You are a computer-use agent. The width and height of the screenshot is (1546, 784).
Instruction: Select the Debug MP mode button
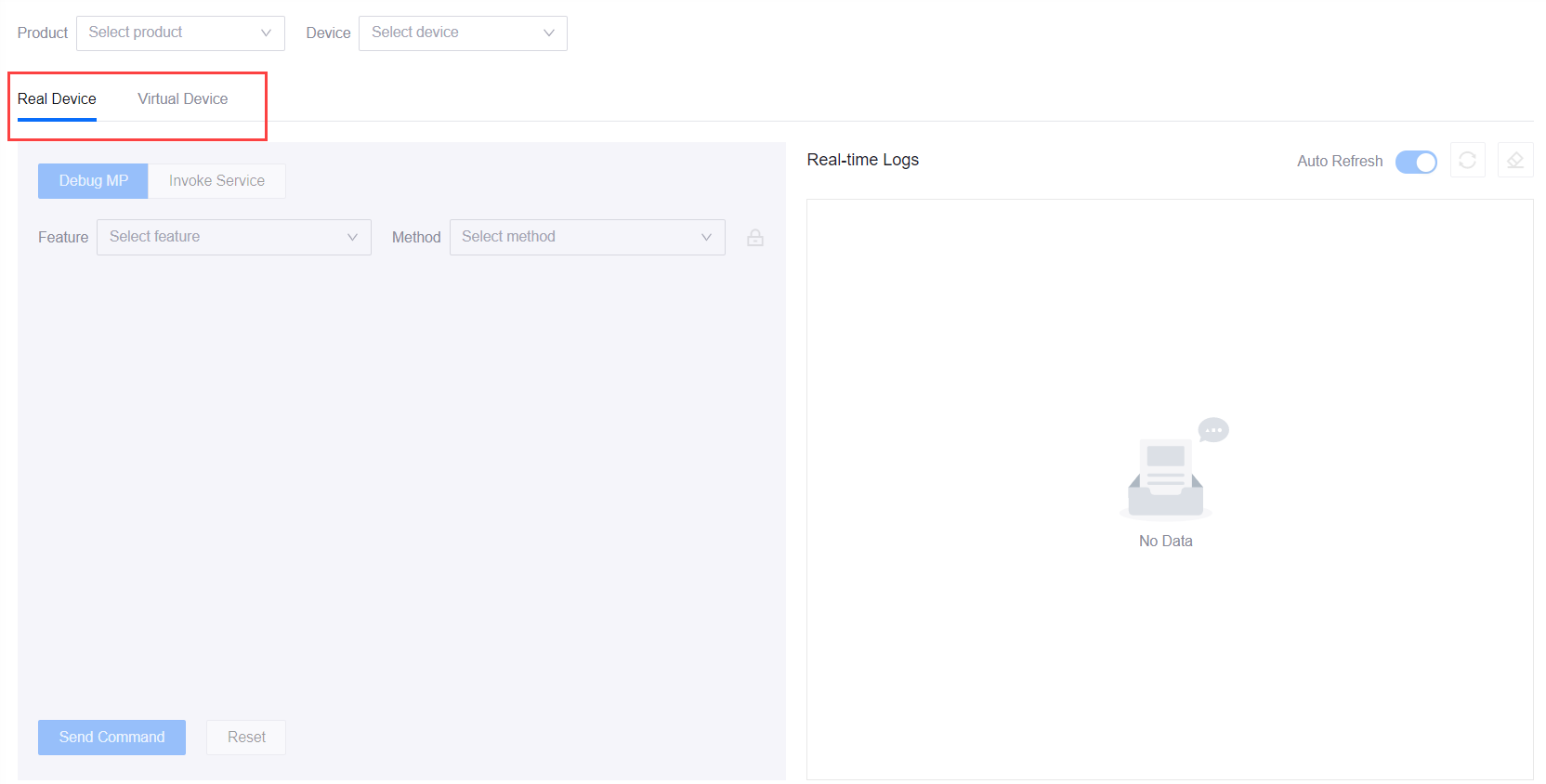(x=93, y=181)
